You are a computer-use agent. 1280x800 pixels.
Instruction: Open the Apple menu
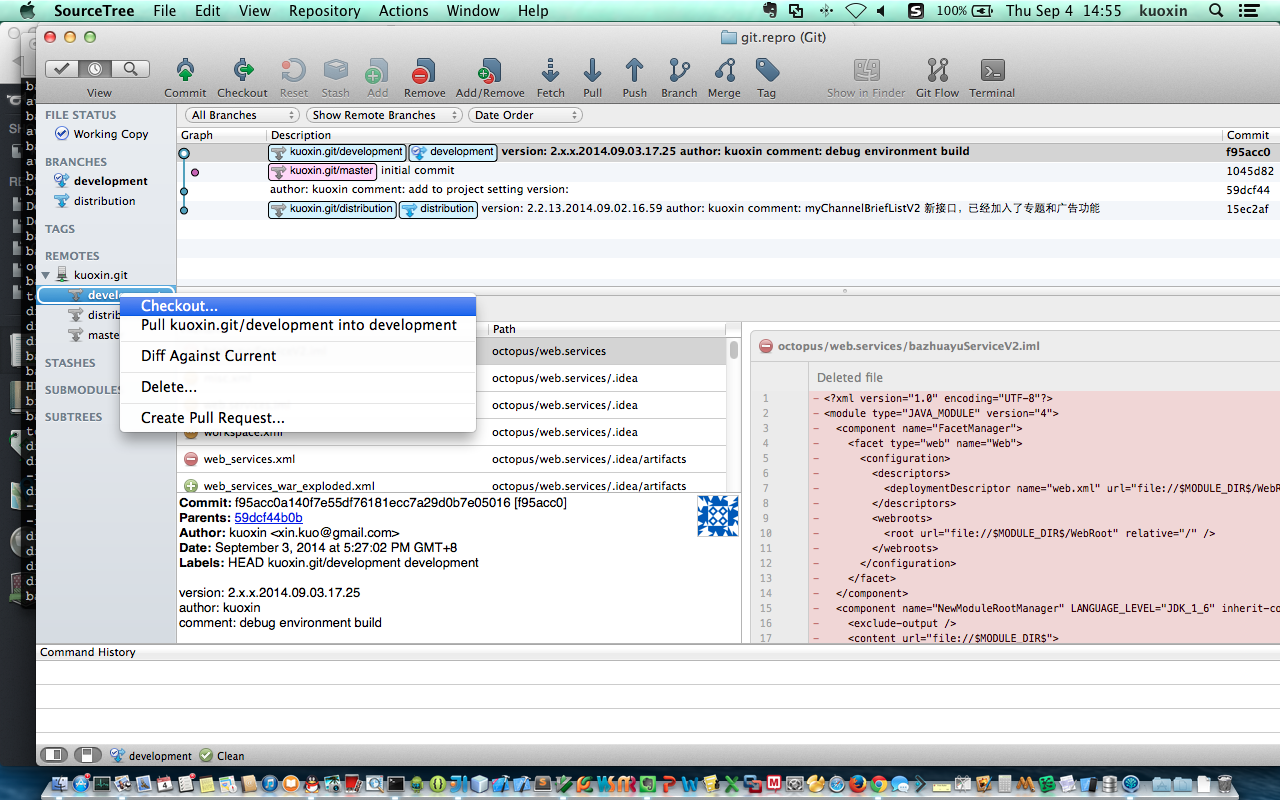[x=27, y=11]
